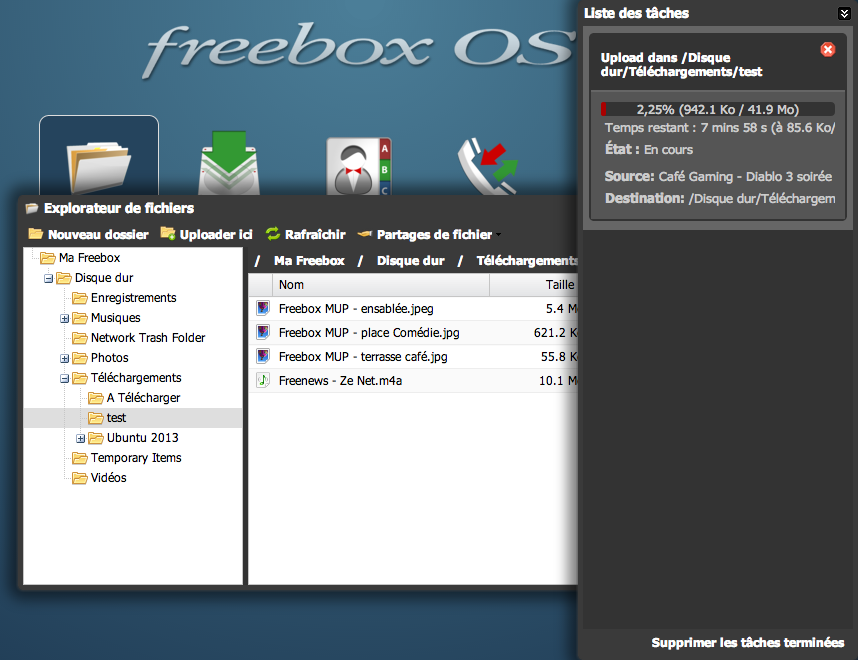Click the Nouveau dossier button
The width and height of the screenshot is (858, 660).
(x=89, y=234)
